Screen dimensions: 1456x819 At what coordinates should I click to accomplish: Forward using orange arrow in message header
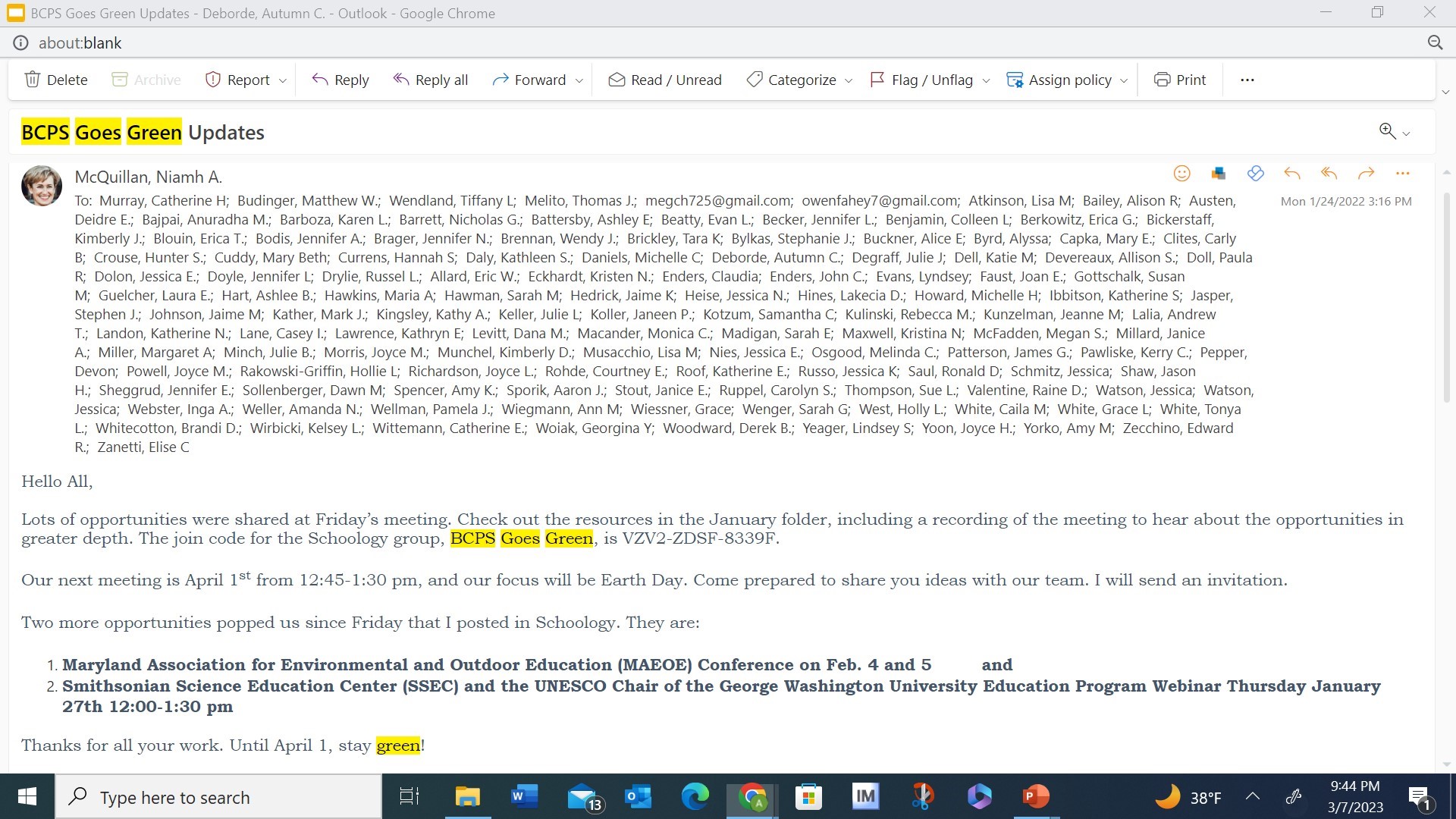(x=1366, y=174)
